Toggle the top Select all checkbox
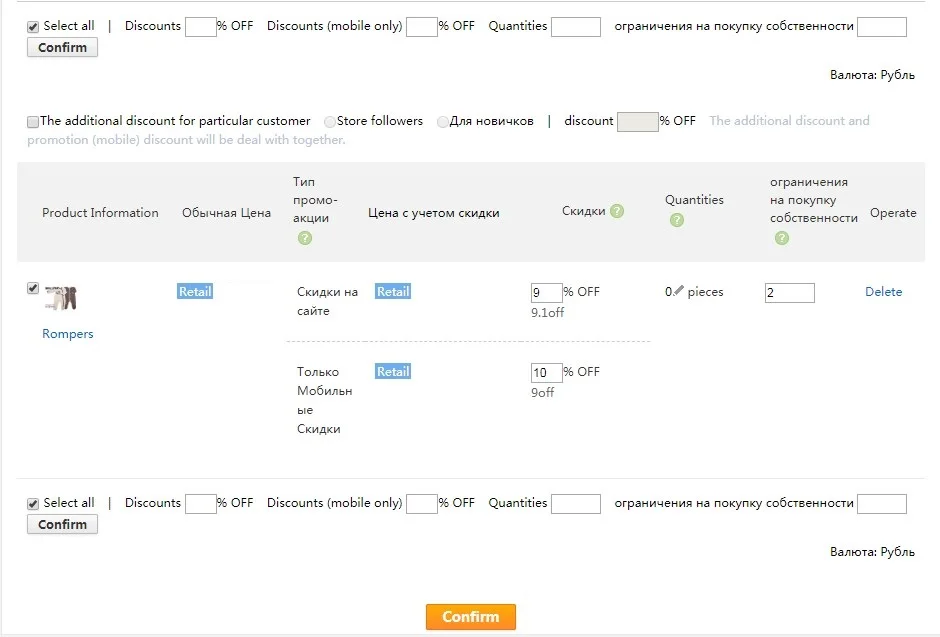Screen dimensions: 940x637 tap(33, 27)
